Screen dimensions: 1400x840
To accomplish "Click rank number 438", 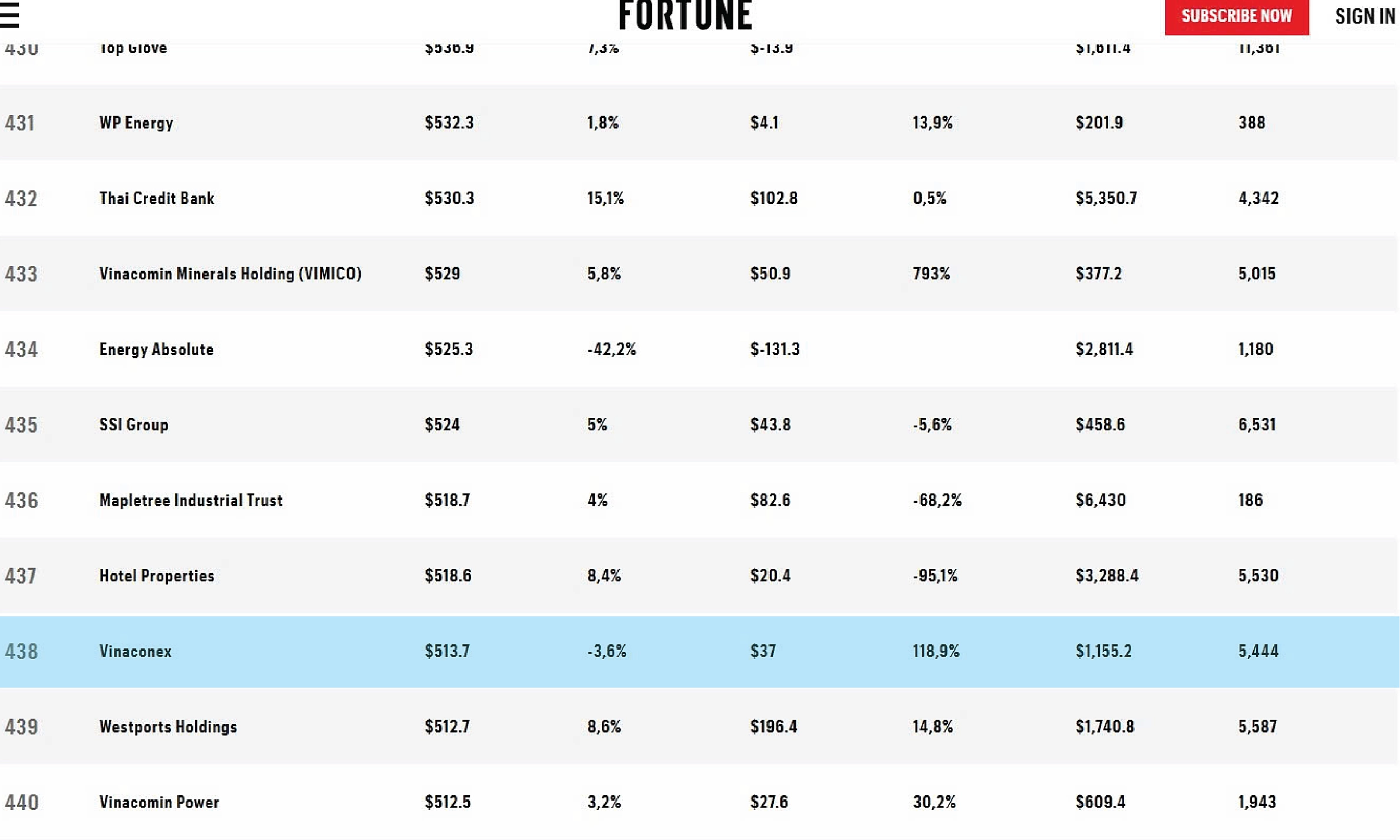I will 21,651.
